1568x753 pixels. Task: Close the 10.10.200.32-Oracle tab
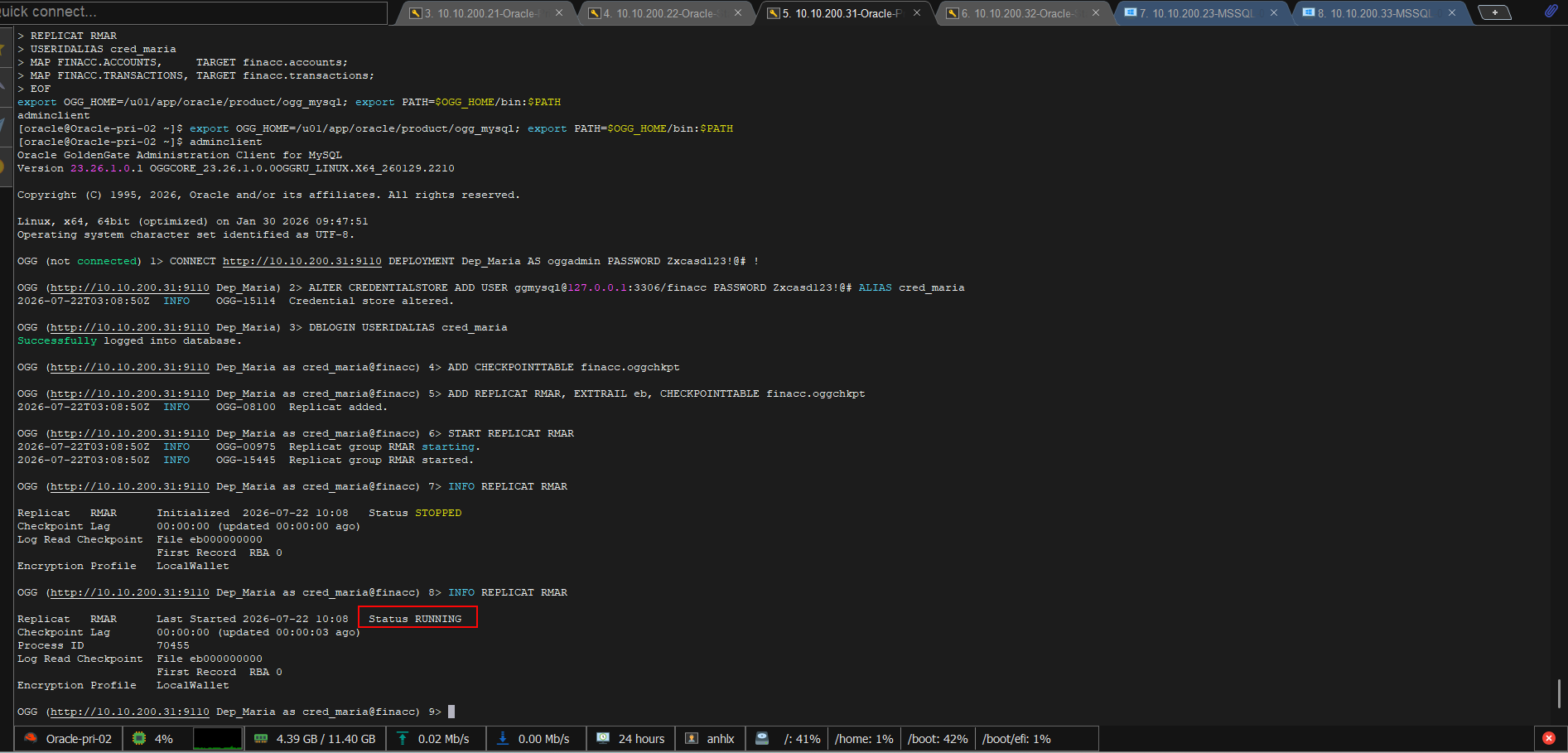tap(1096, 13)
